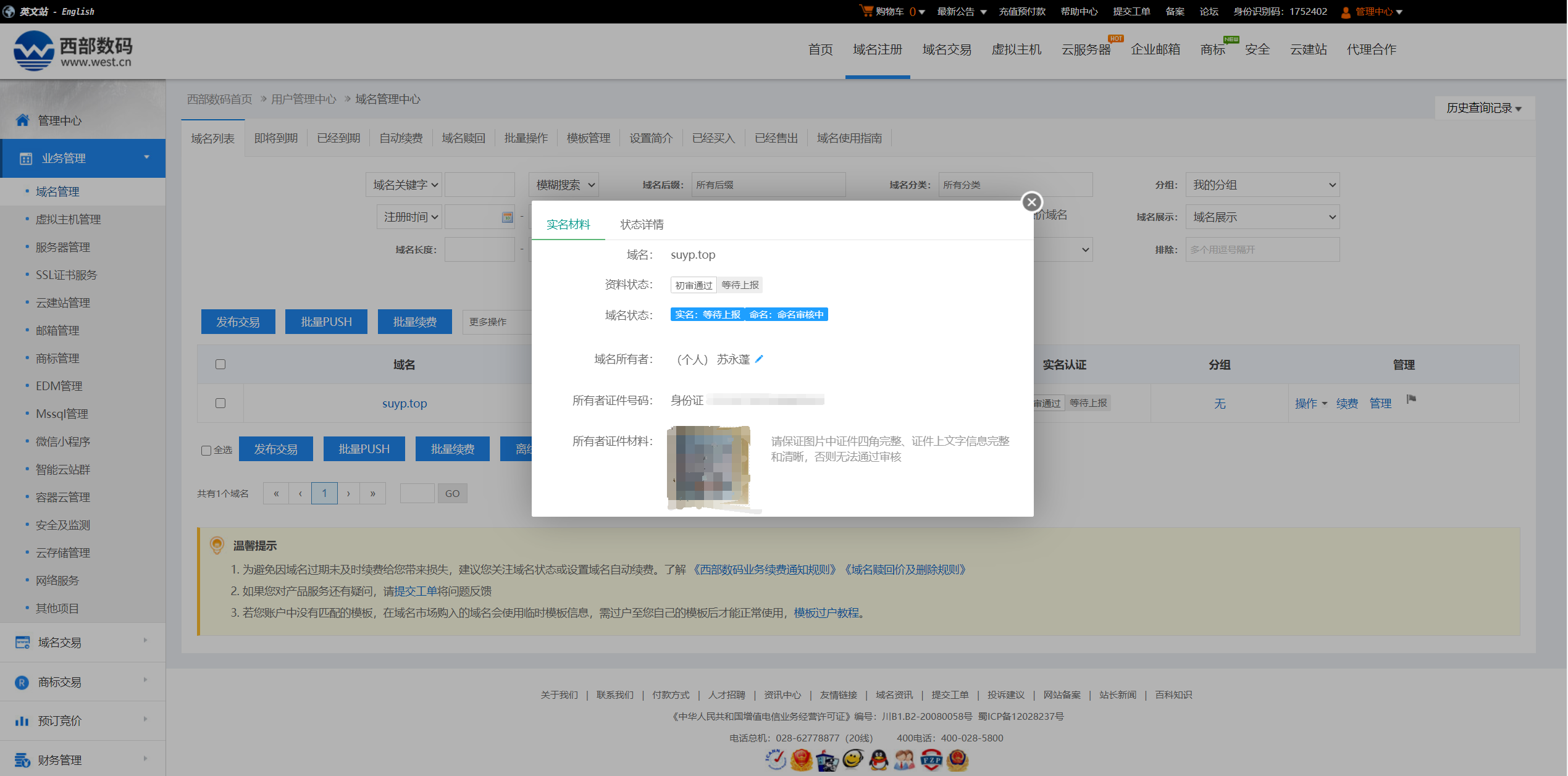Click the flag icon in suyp.top row
Viewport: 1568px width, 776px height.
coord(1411,399)
